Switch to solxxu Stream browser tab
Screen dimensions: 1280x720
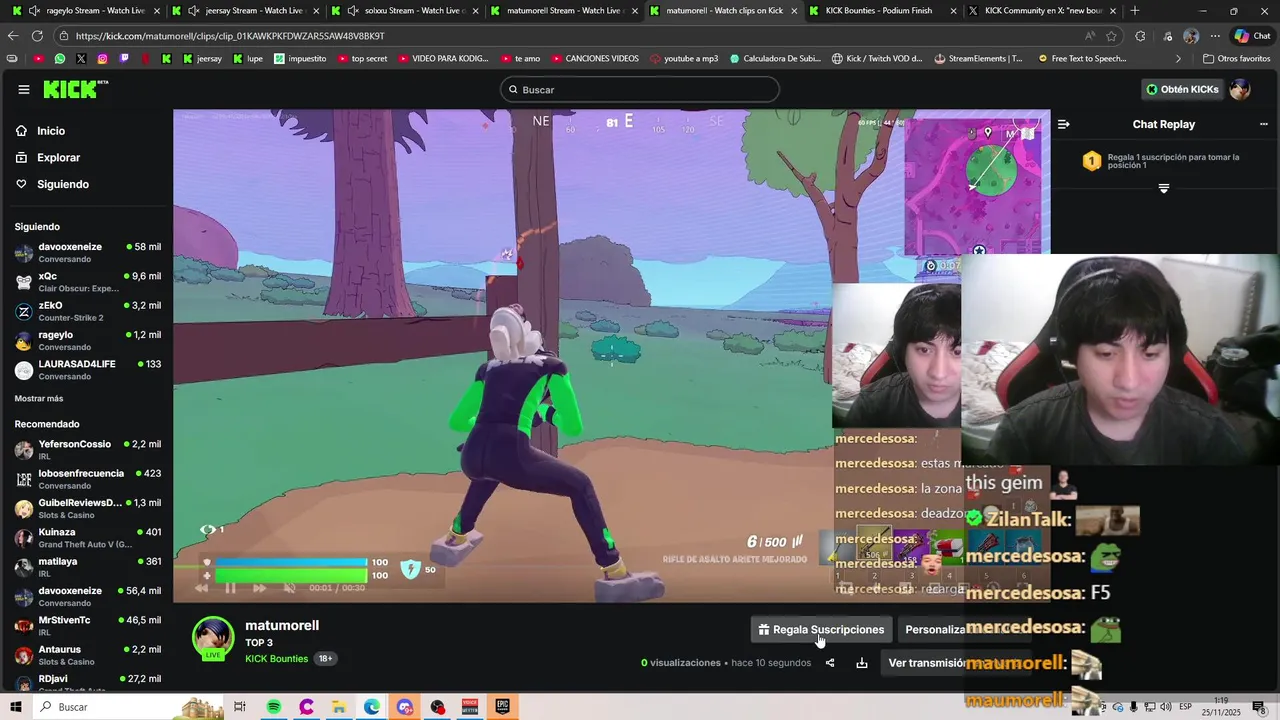[x=405, y=11]
